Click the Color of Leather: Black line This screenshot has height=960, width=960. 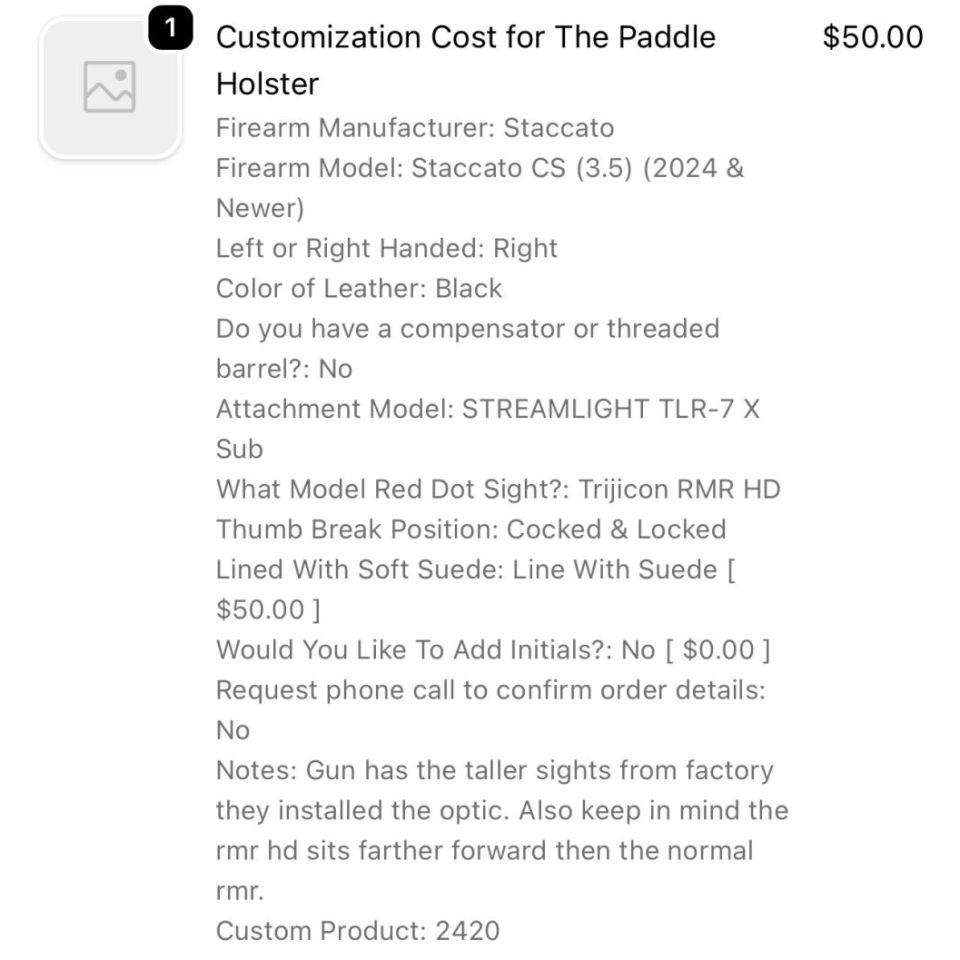(358, 288)
